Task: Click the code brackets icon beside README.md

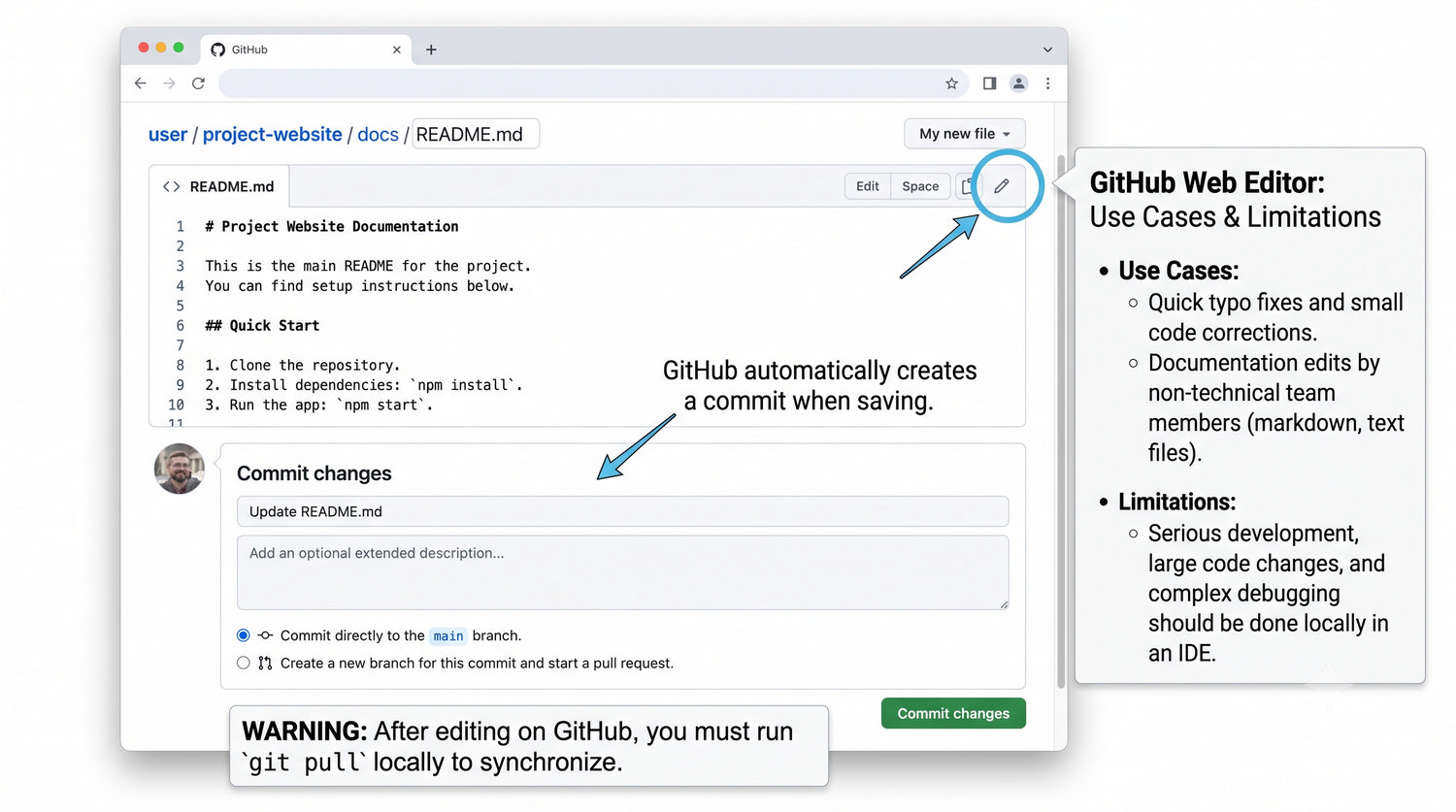Action: tap(171, 186)
